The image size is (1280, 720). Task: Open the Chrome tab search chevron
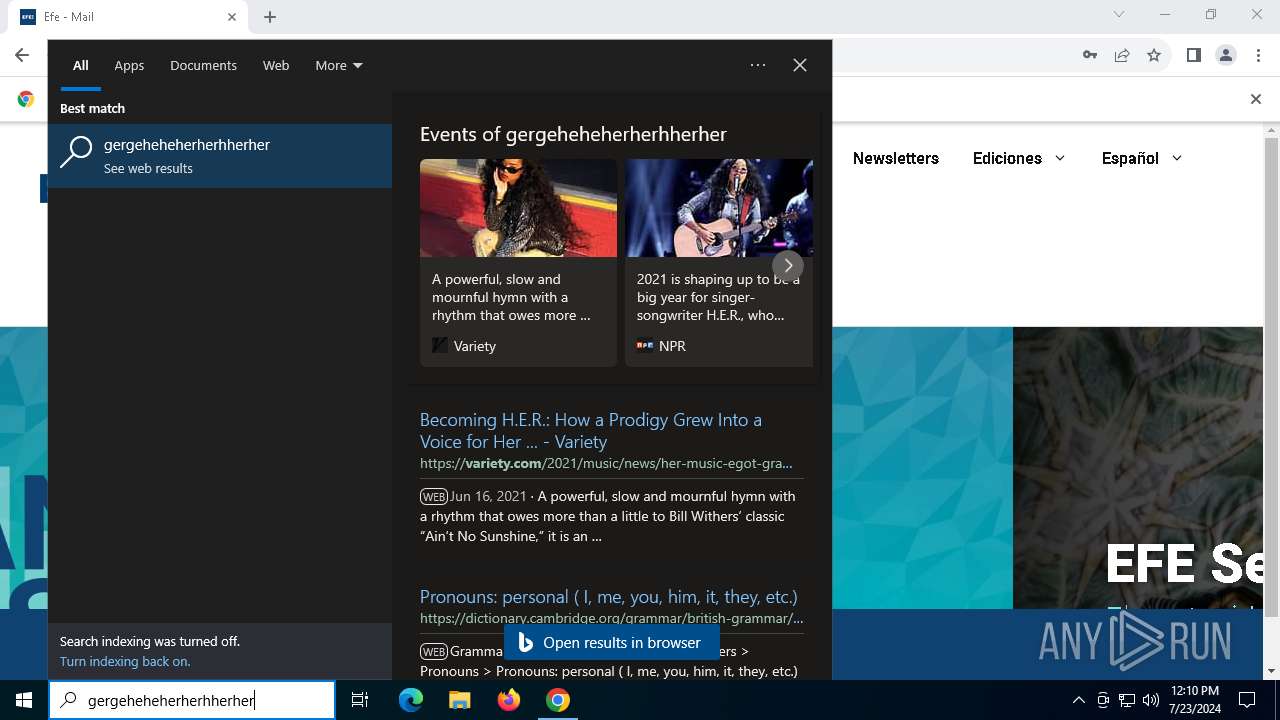(1119, 14)
